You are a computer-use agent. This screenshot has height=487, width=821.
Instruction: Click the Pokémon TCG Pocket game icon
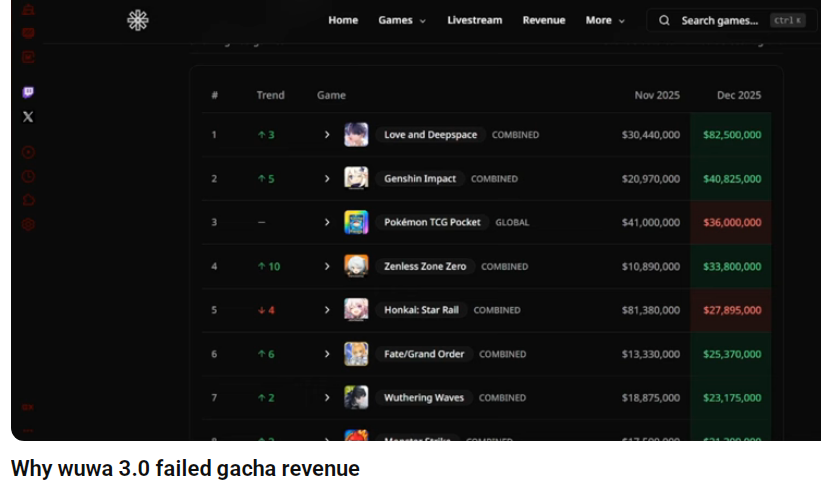(356, 222)
